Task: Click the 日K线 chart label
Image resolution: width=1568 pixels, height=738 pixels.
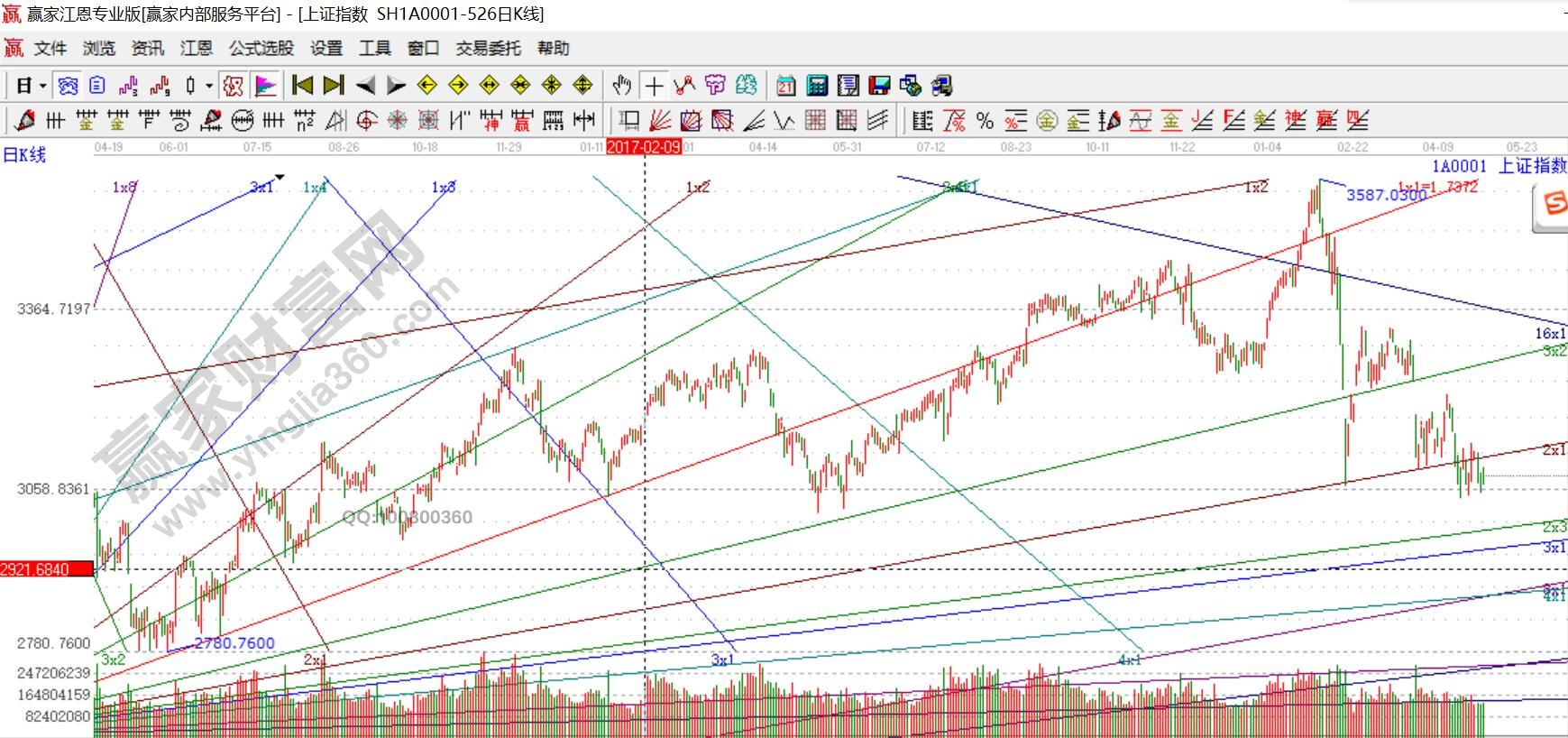Action: coord(24,155)
